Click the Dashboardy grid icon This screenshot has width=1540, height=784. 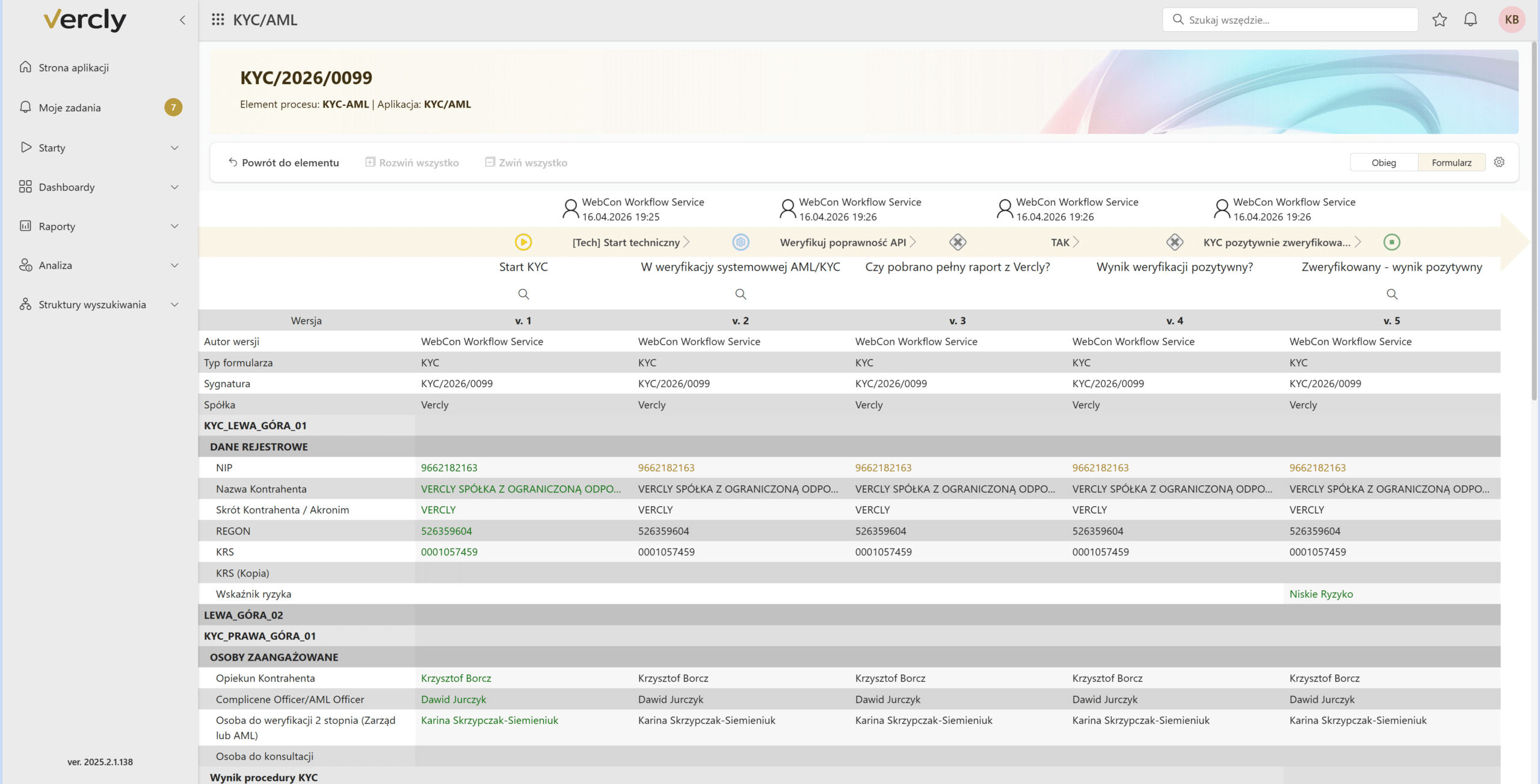(25, 186)
